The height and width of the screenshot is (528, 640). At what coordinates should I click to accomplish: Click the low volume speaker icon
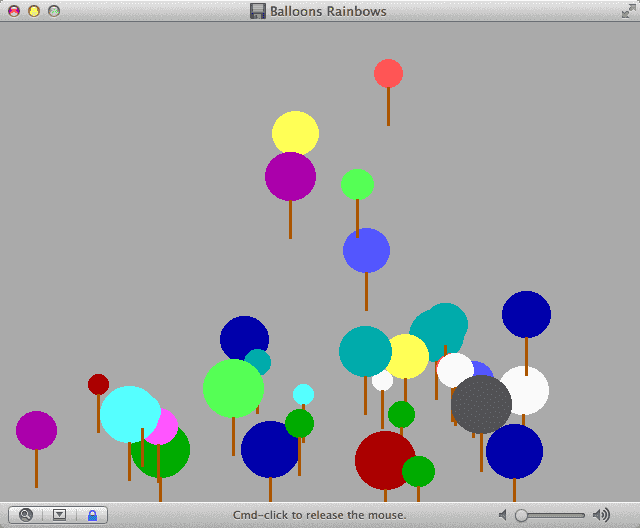[503, 515]
